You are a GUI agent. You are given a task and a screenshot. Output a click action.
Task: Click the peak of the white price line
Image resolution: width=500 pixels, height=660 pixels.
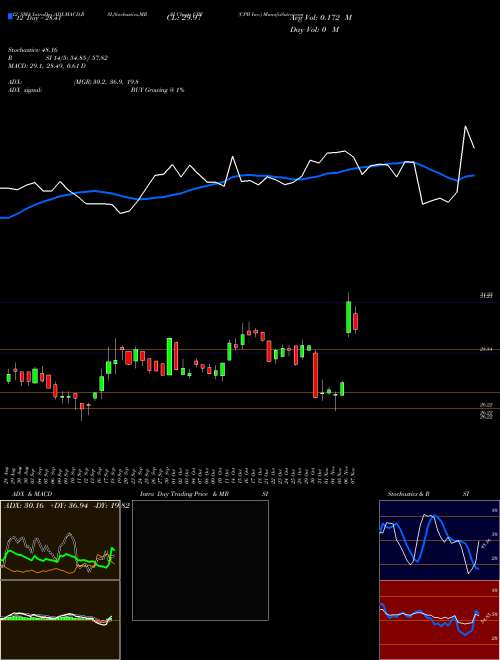click(x=465, y=126)
